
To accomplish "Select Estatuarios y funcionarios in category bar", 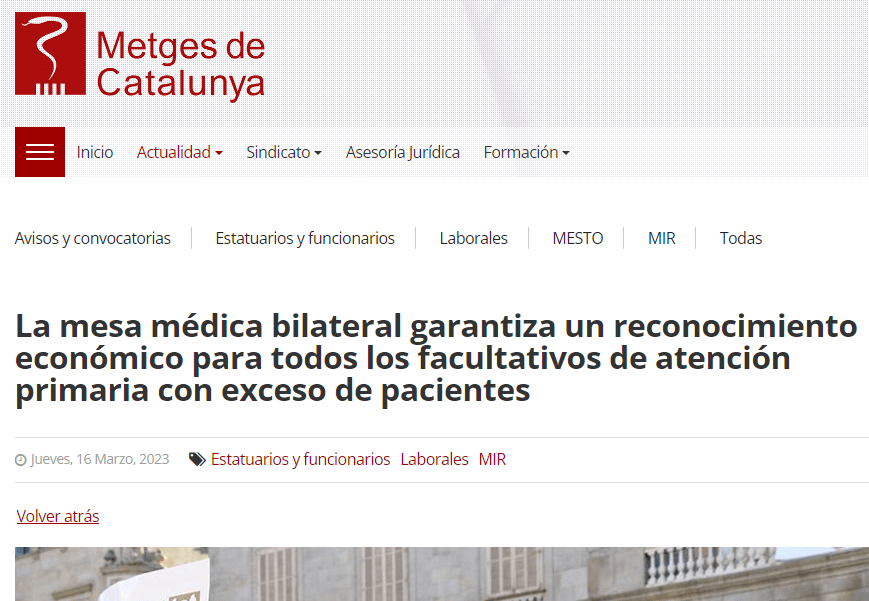I will [305, 238].
